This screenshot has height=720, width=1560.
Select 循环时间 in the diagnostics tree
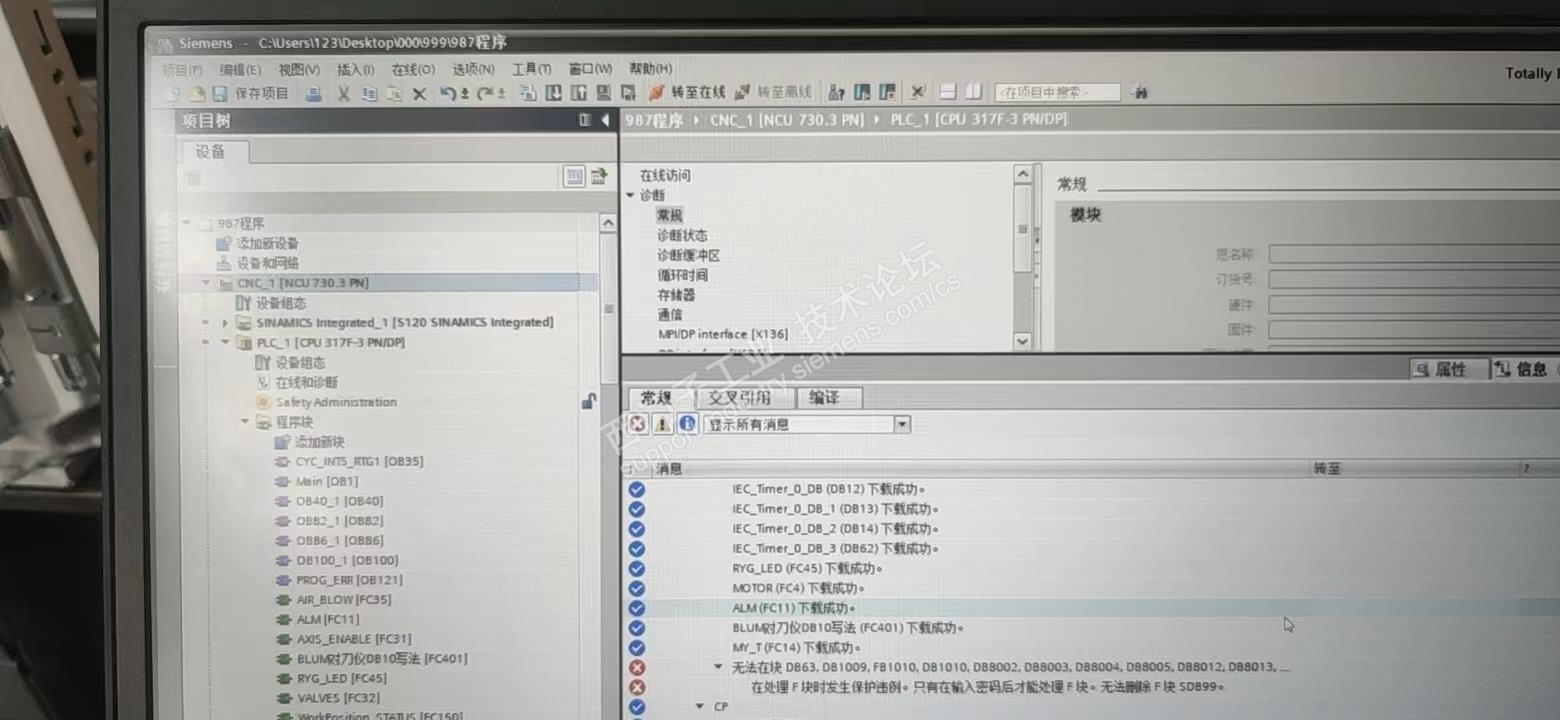click(682, 276)
